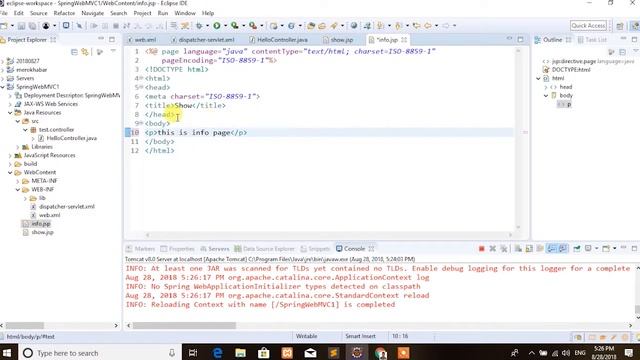640x360 pixels.
Task: Click the Open Perspective icon near Quick Access
Action: click(620, 26)
